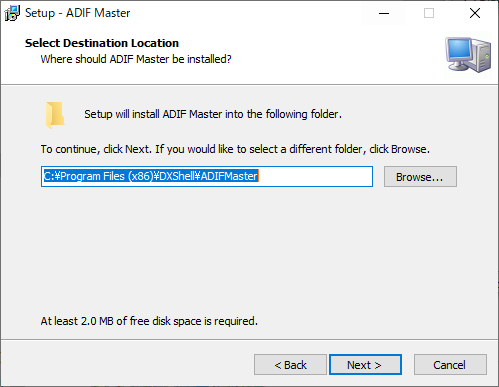Click the setup installer icon in title bar

(12, 13)
